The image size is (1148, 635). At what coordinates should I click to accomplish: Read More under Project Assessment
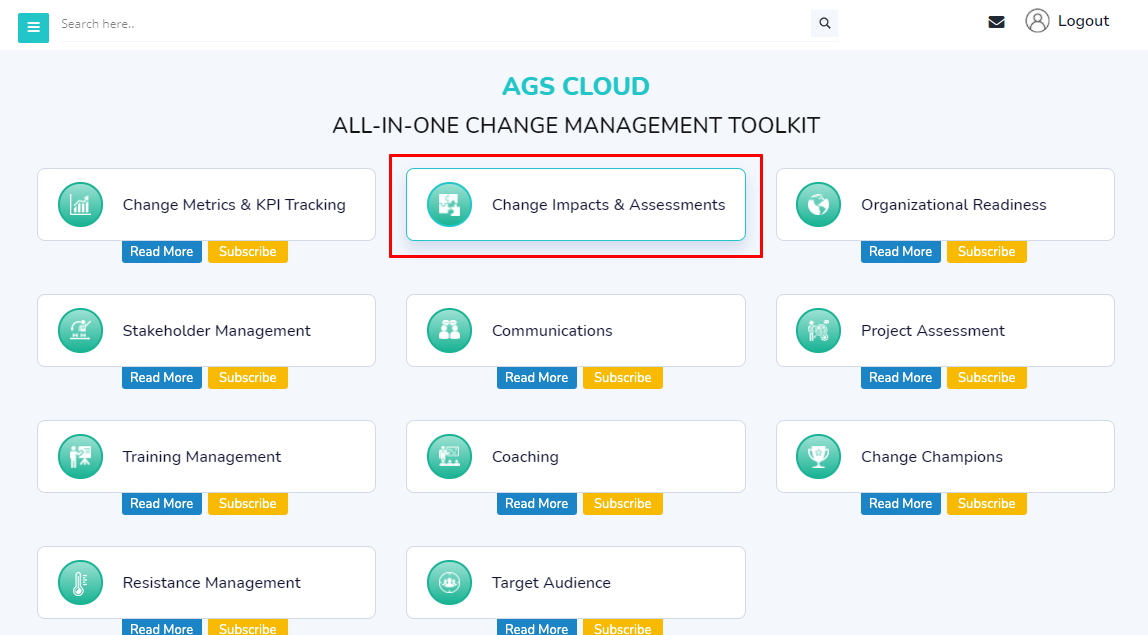pos(901,377)
